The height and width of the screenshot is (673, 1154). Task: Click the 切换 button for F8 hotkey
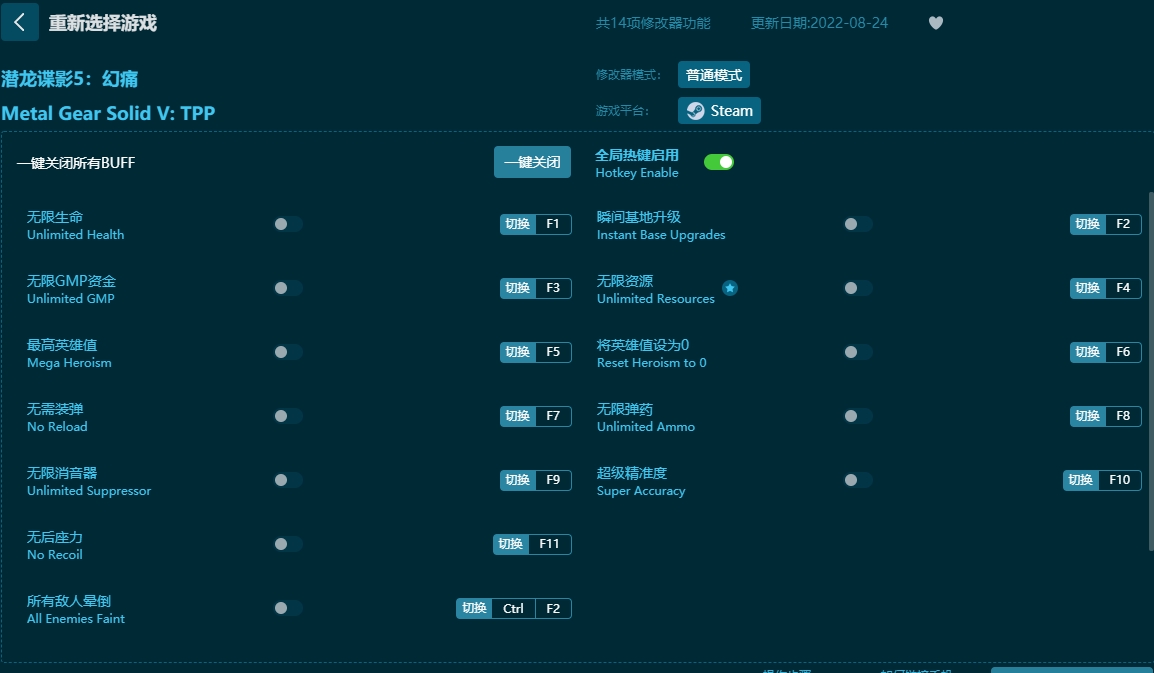tap(1087, 416)
